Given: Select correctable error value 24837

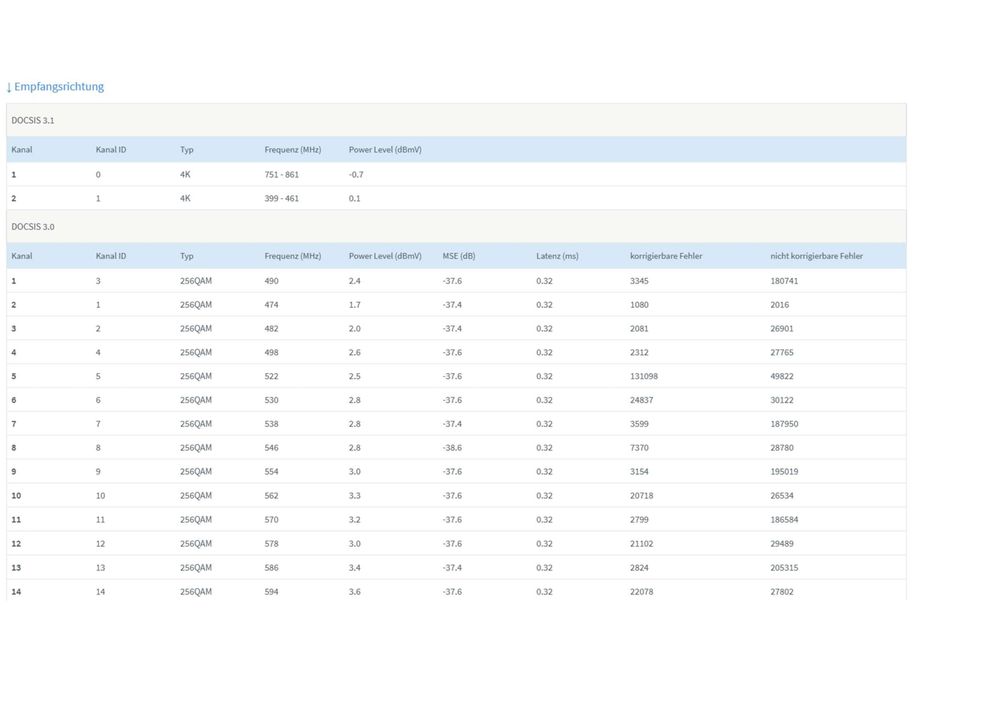Looking at the screenshot, I should (x=642, y=400).
